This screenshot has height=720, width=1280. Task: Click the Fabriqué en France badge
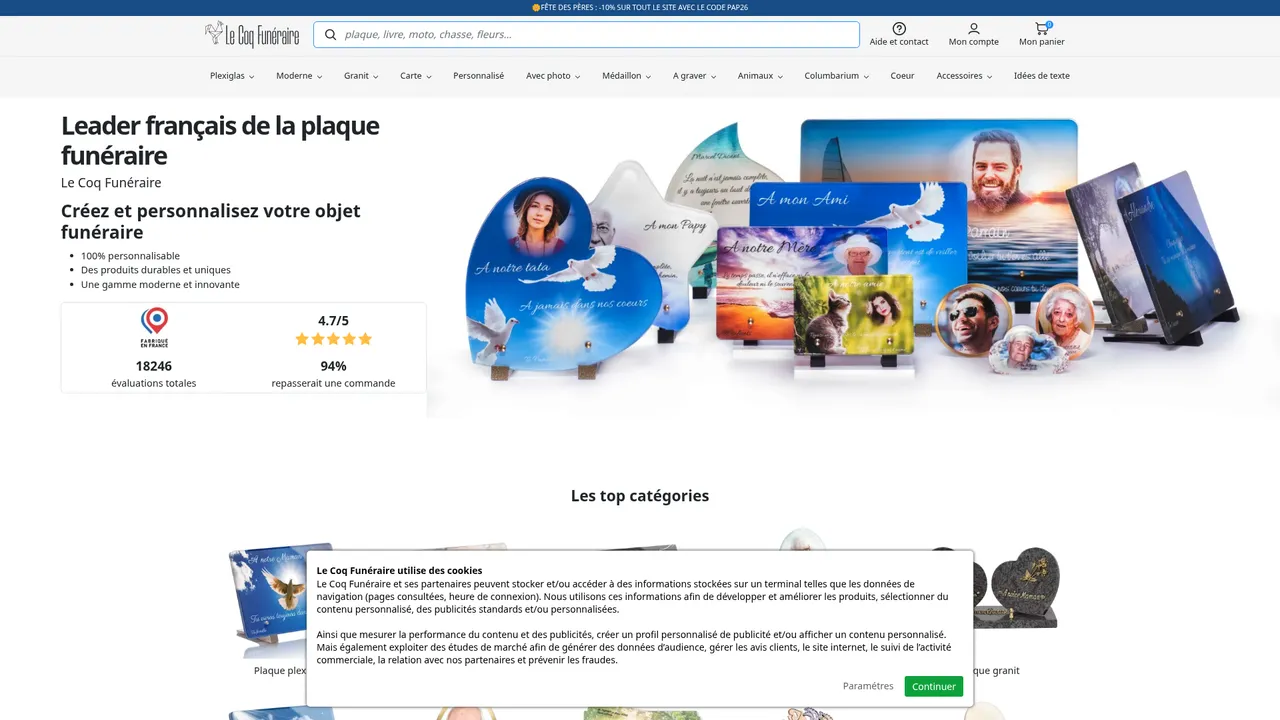(x=154, y=328)
